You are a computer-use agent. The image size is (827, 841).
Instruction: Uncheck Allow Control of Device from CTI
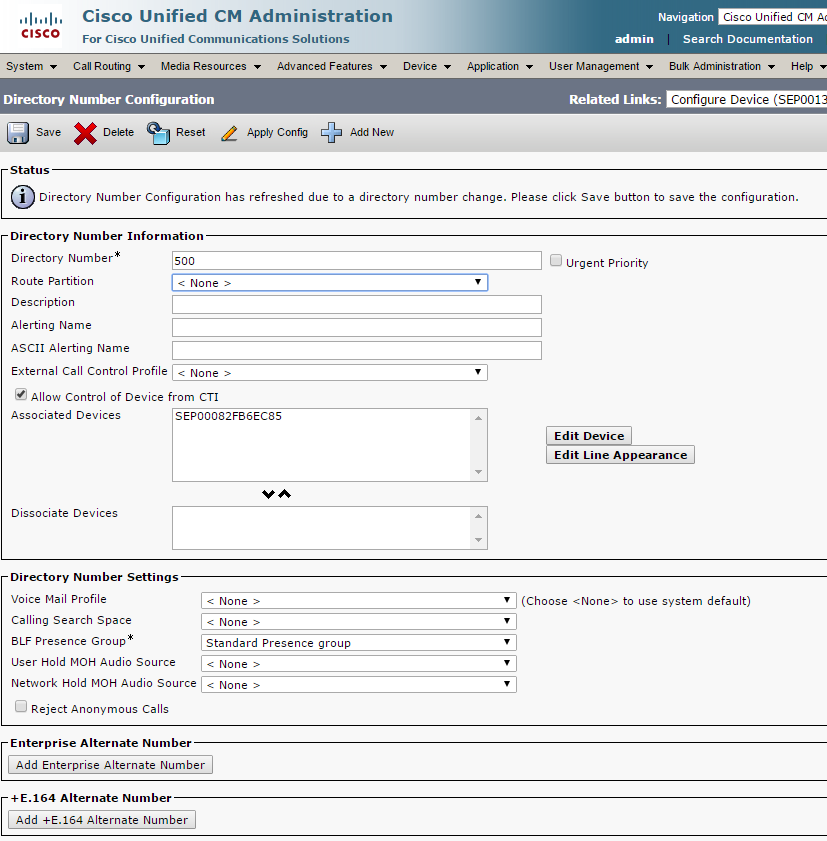pos(21,396)
